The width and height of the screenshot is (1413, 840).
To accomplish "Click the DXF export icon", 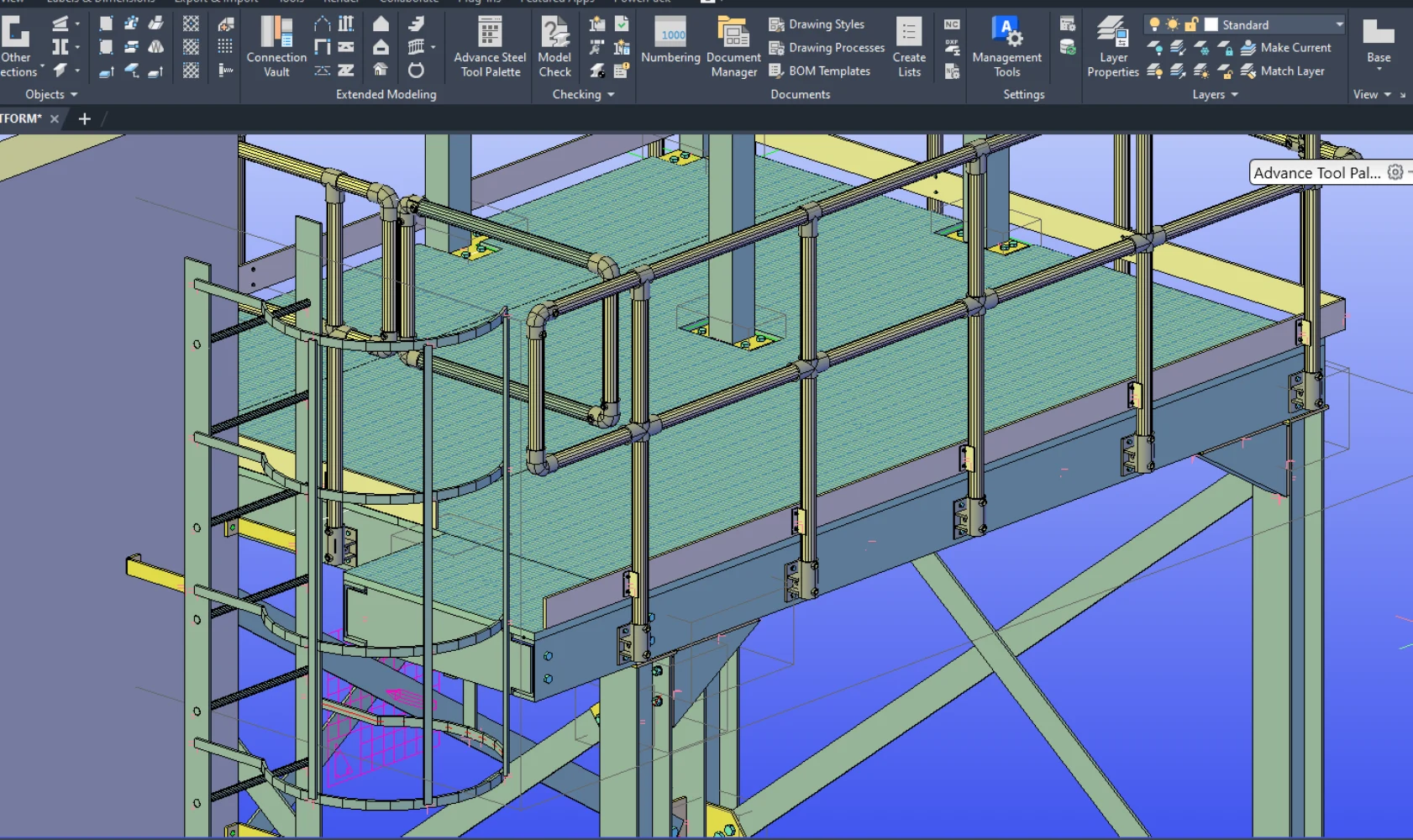I will (952, 47).
